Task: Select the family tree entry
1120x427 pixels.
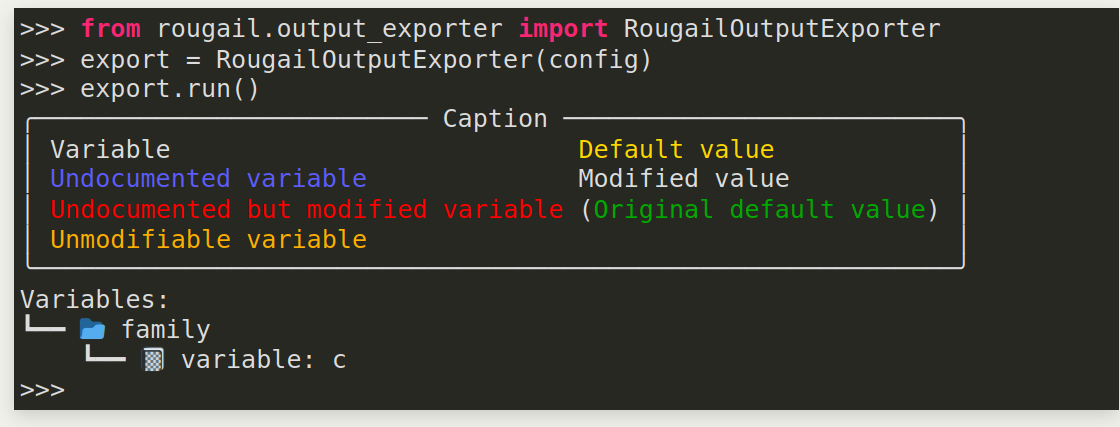Action: (165, 329)
